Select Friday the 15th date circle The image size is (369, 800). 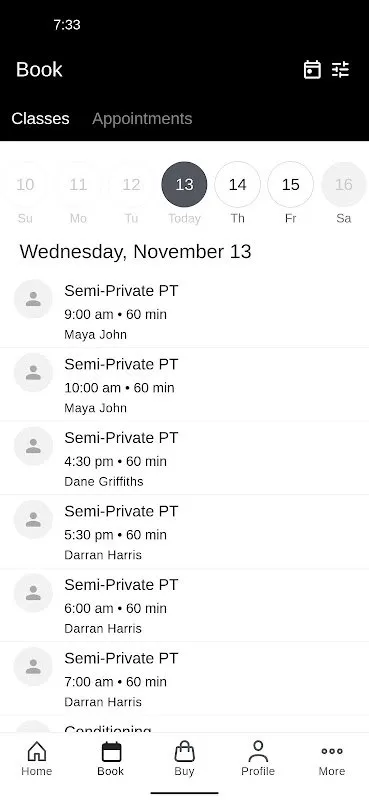point(290,184)
